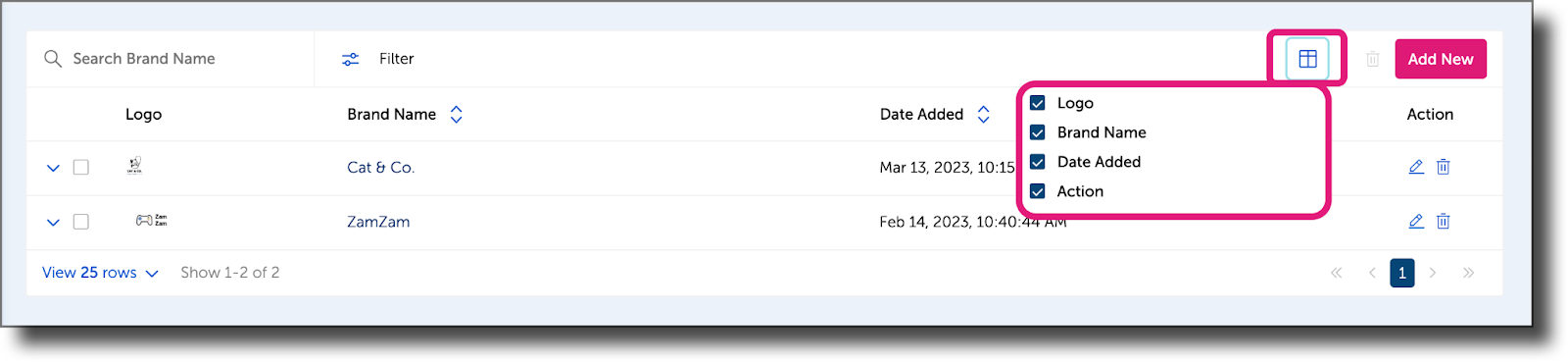Image resolution: width=1568 pixels, height=362 pixels.
Task: Focus the Search Brand Name field
Action: click(171, 59)
